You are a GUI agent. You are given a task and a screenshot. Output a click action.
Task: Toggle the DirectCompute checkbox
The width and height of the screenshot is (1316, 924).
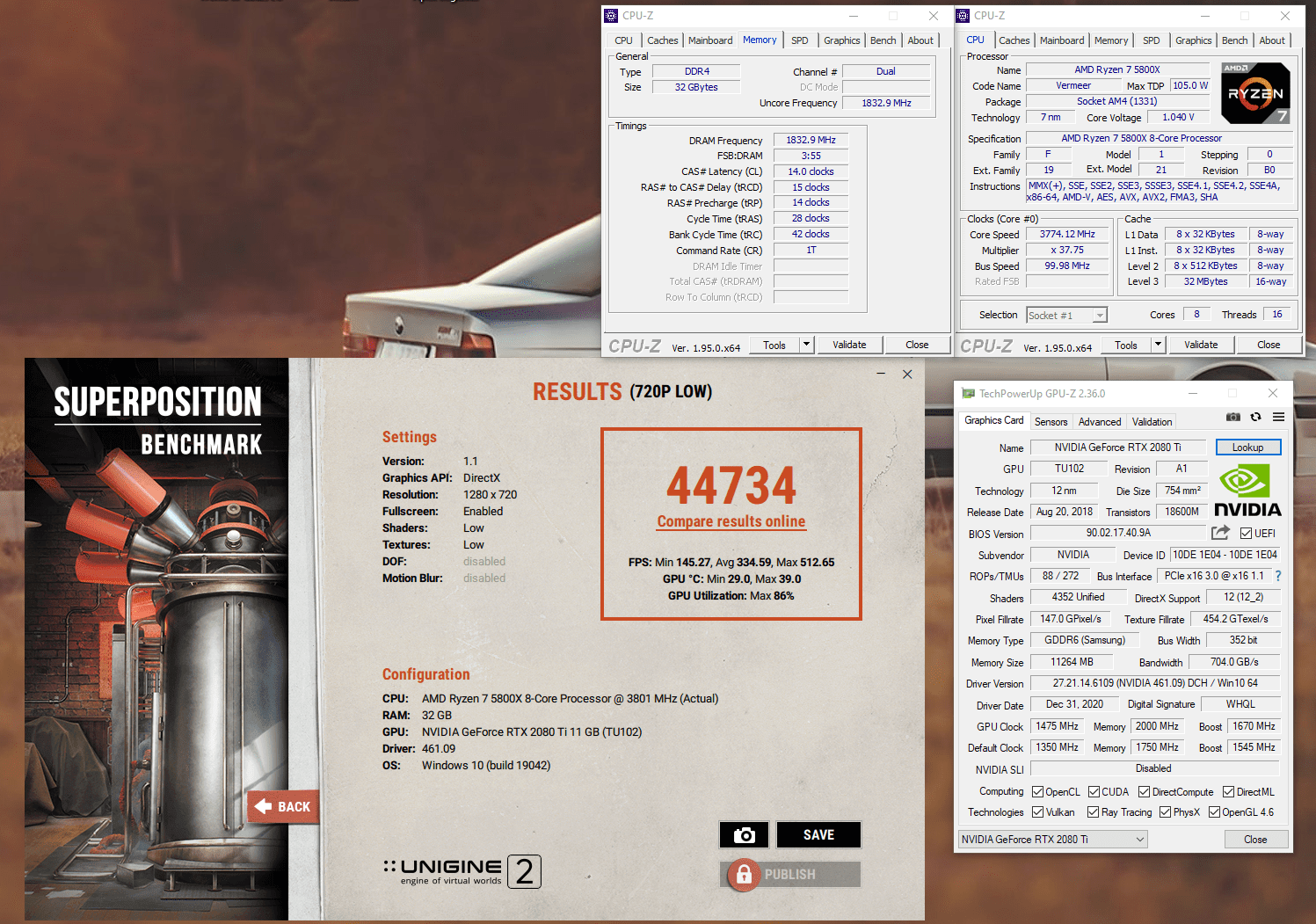coord(1145,792)
